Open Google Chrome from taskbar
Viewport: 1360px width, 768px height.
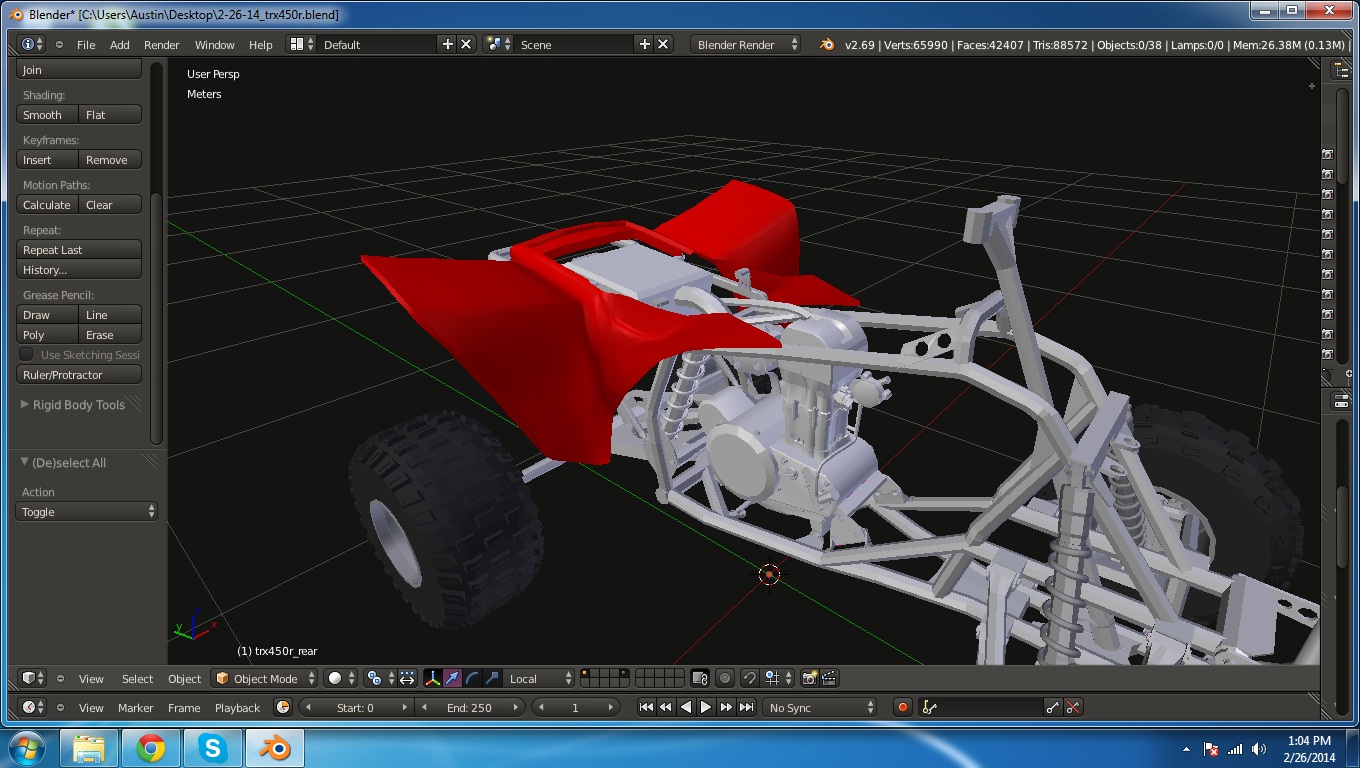click(151, 748)
